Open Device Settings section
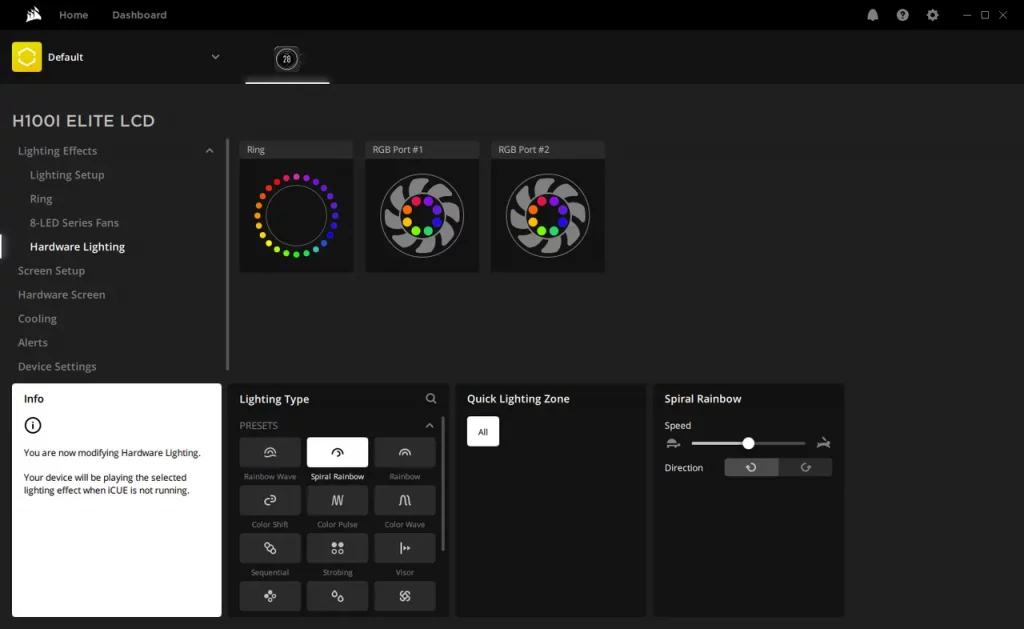The image size is (1024, 629). pos(57,366)
